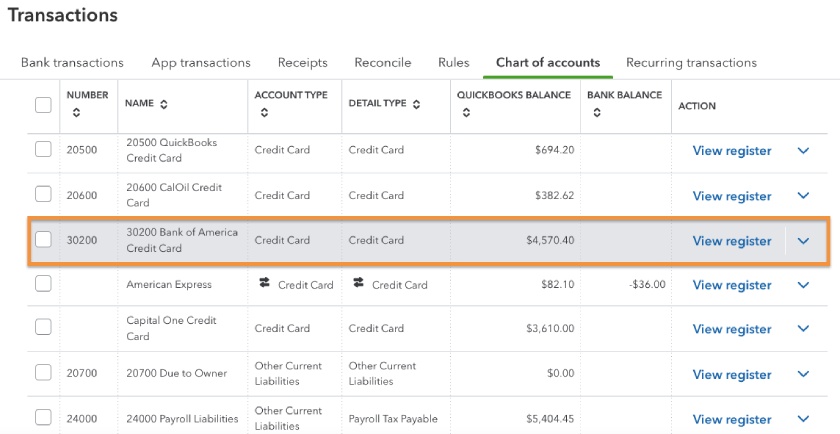Click American Express account type bank-feed icon
Screen dimensions: 840x434
[264, 283]
